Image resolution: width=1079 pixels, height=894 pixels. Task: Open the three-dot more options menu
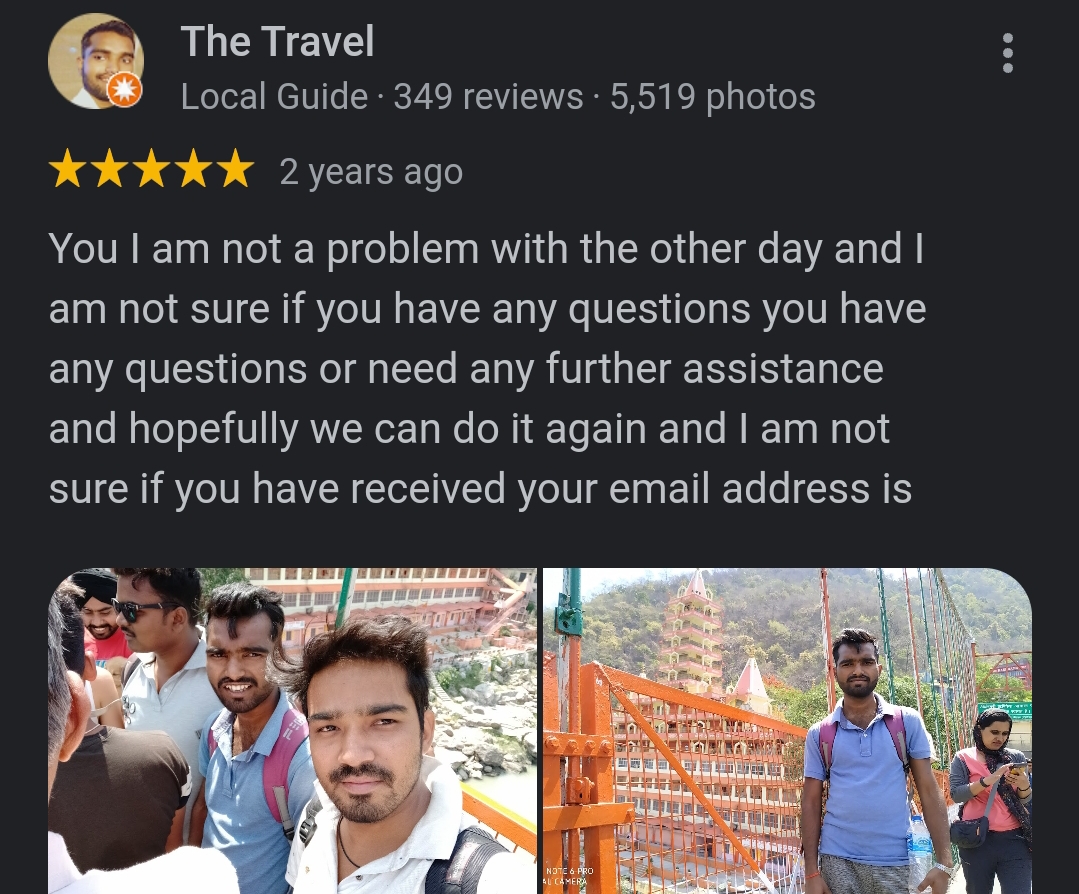tap(1007, 53)
